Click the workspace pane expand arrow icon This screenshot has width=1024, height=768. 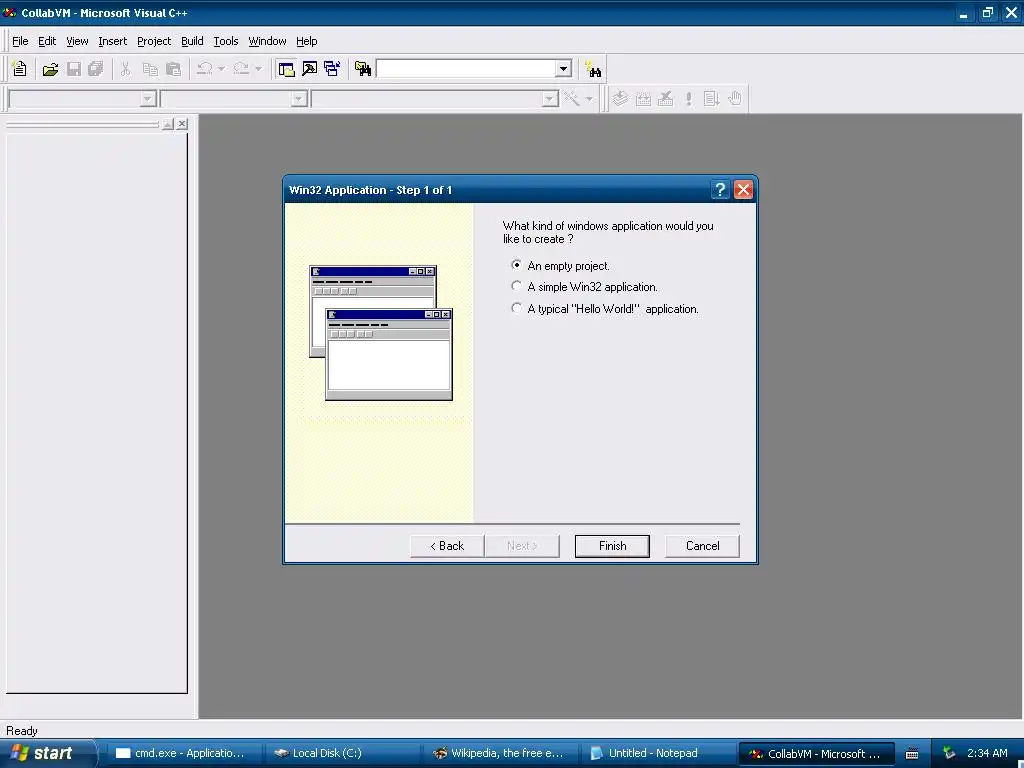168,124
